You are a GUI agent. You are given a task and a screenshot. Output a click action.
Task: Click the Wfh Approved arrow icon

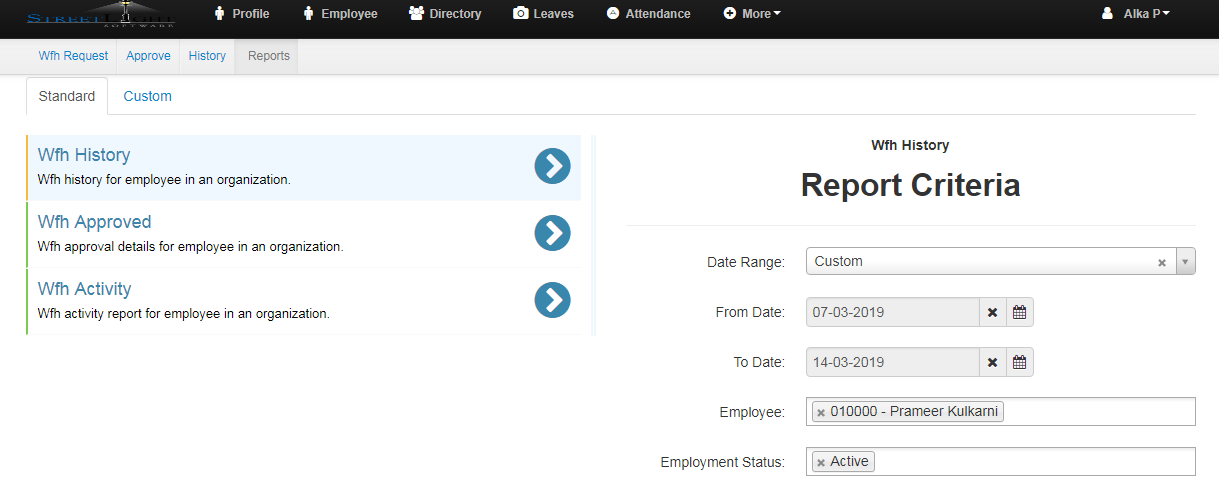[552, 233]
